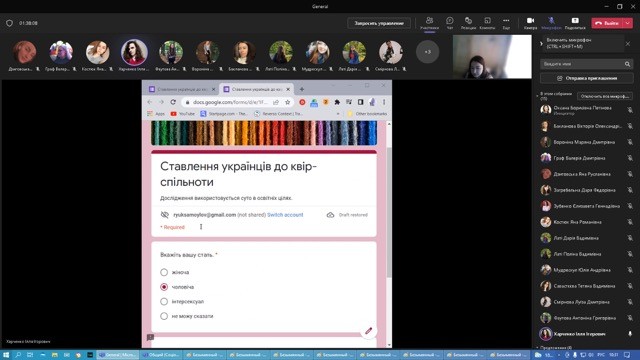The height and width of the screenshot is (360, 640).
Task: Select the "не можу сказати" radio option
Action: 164,316
